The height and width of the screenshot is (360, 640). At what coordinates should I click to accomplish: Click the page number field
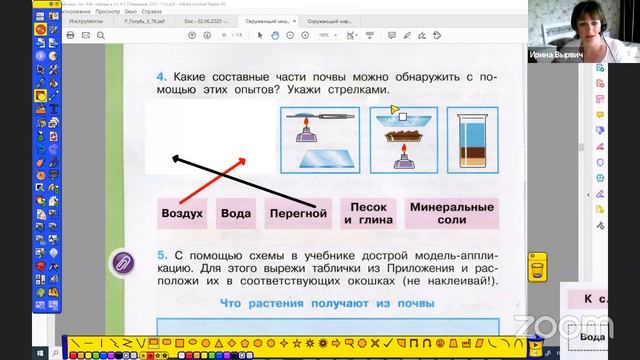tap(224, 36)
